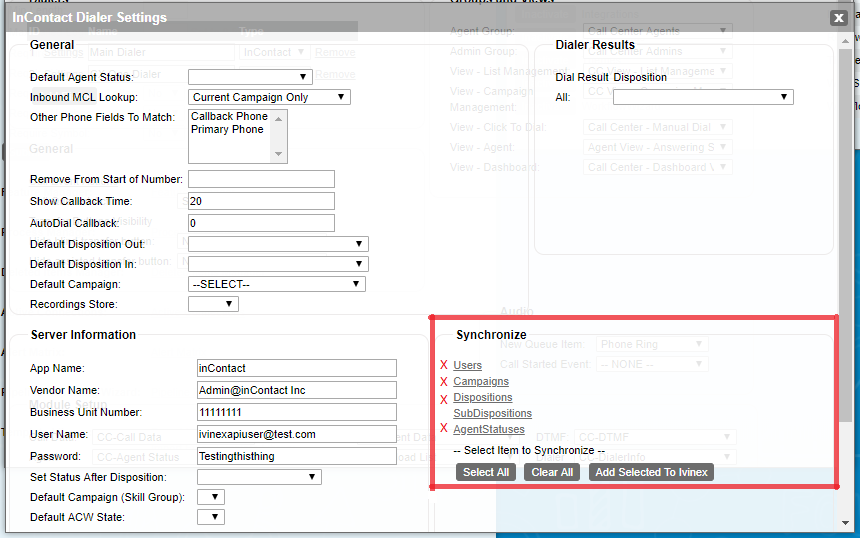
Task: Click the Business Unit Number field
Action: tap(297, 412)
